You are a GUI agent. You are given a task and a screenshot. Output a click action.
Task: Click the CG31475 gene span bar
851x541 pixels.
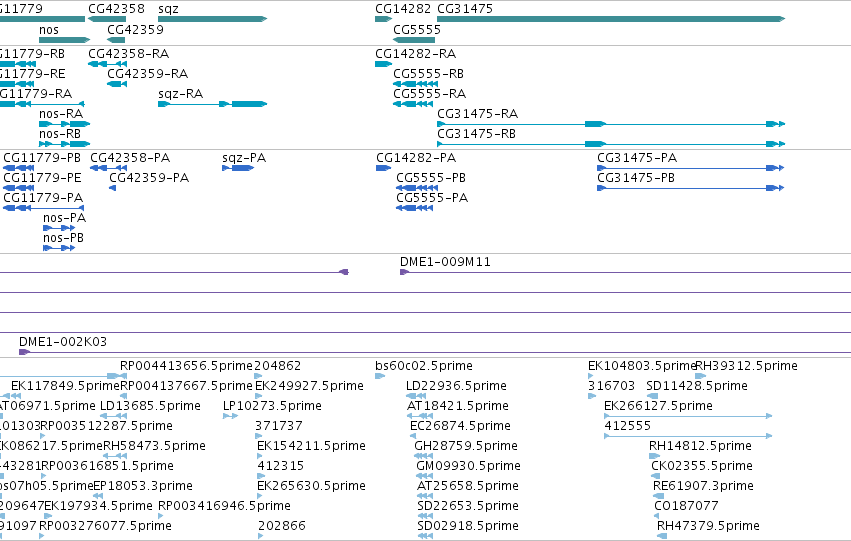coord(611,19)
